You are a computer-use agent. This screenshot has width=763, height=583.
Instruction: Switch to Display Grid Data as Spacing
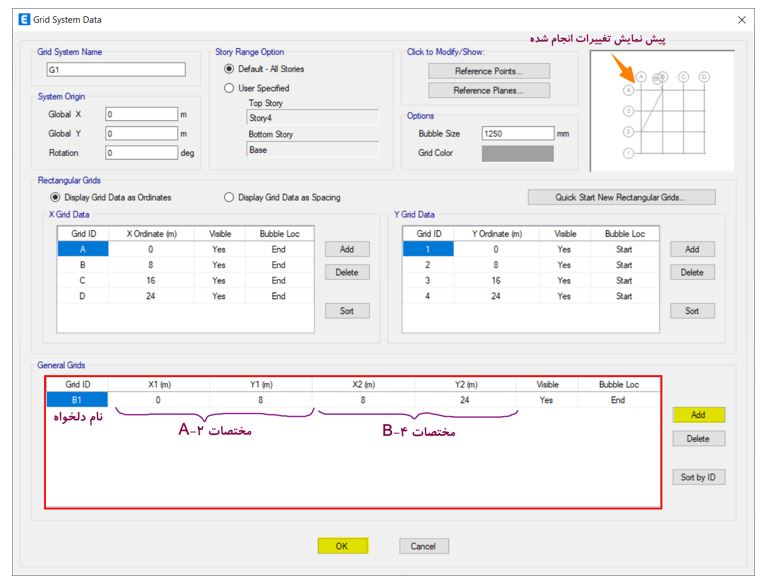pyautogui.click(x=229, y=197)
